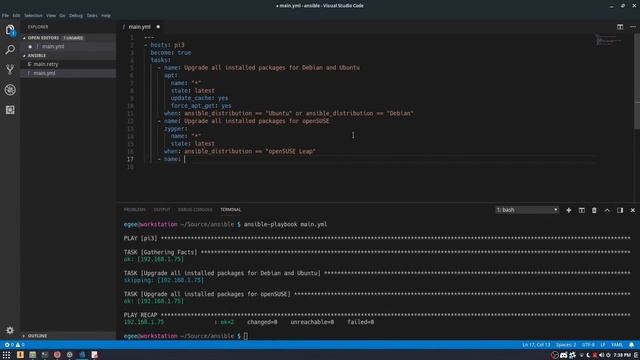Kill terminal with trash icon
Screen dimensions: 640x360
594,210
